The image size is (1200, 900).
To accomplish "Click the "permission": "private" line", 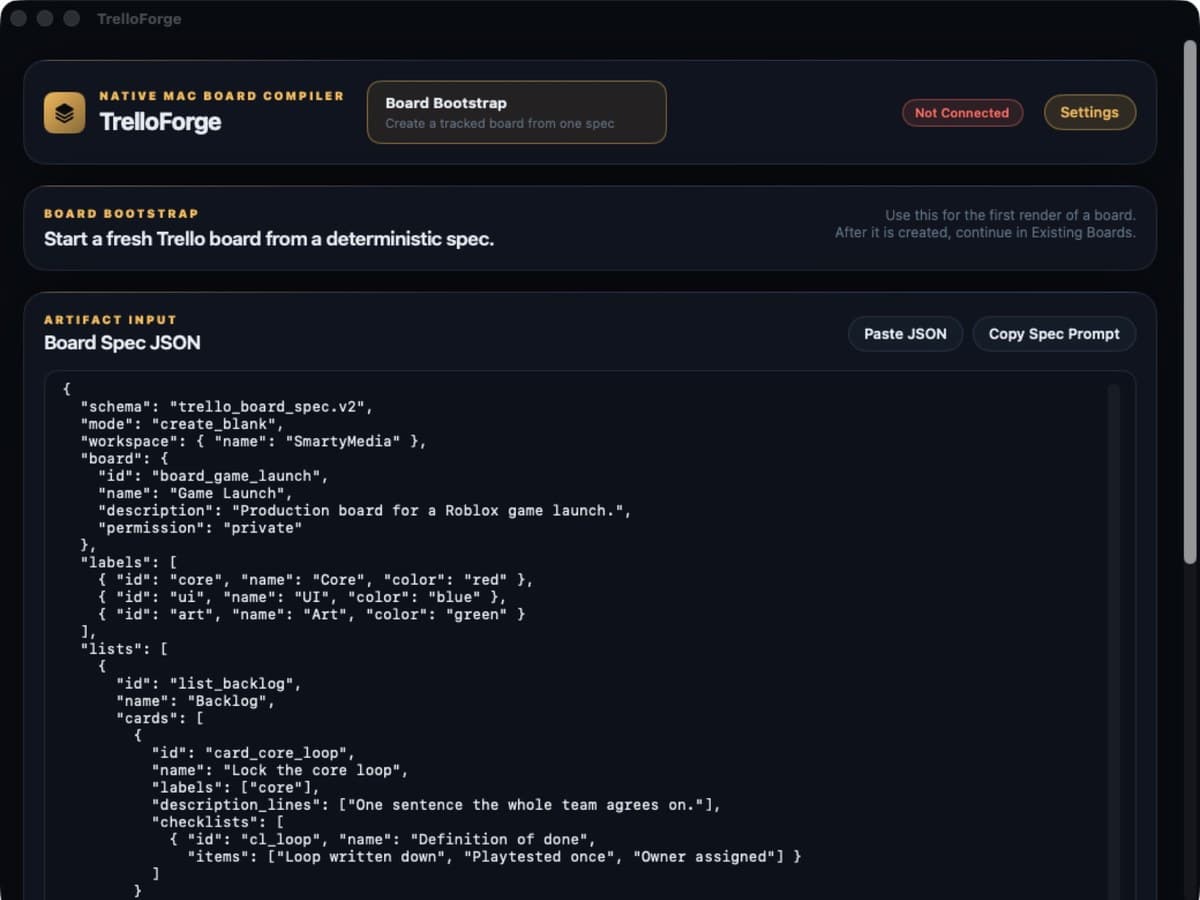I will tap(200, 528).
